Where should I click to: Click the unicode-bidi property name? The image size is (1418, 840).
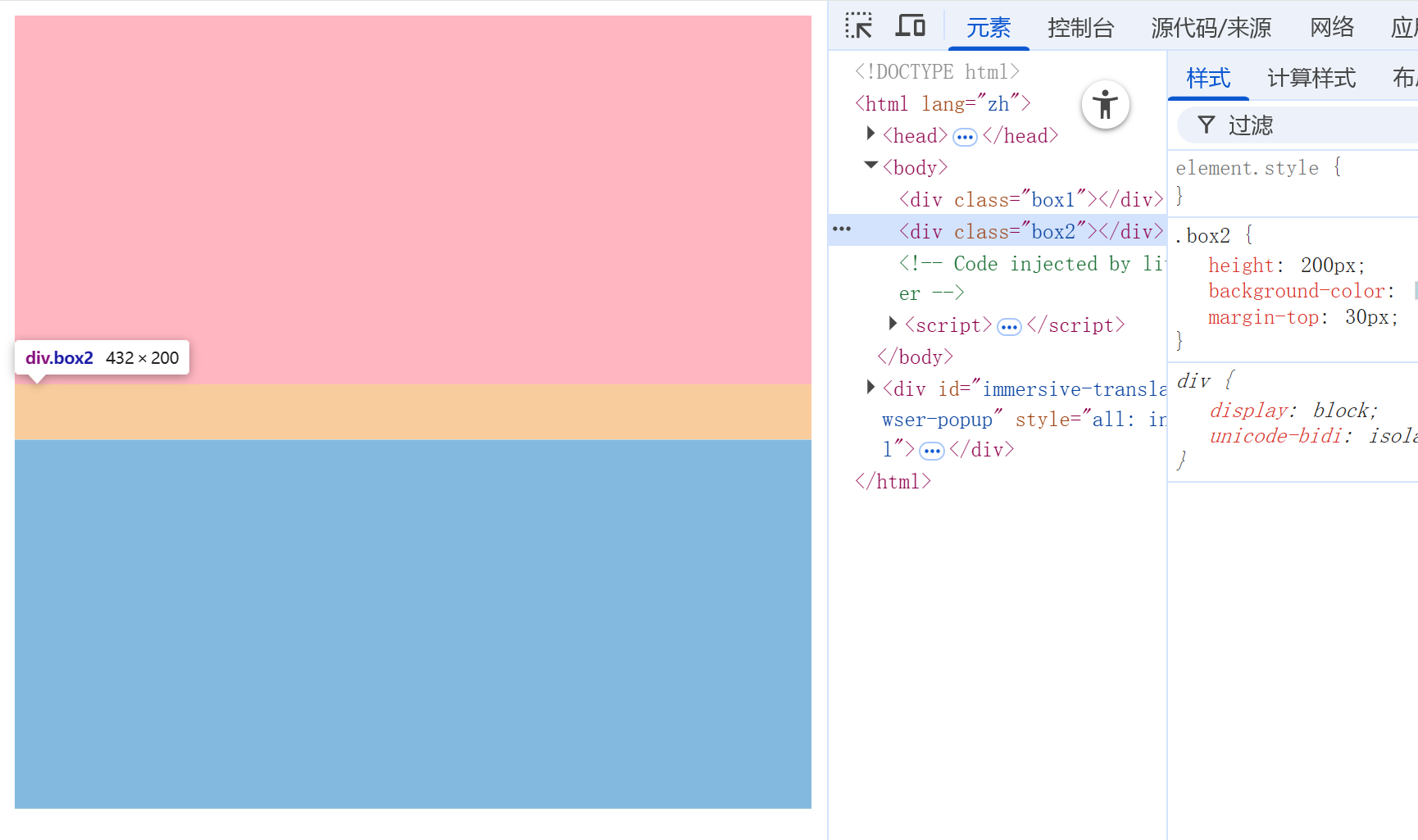1275,436
